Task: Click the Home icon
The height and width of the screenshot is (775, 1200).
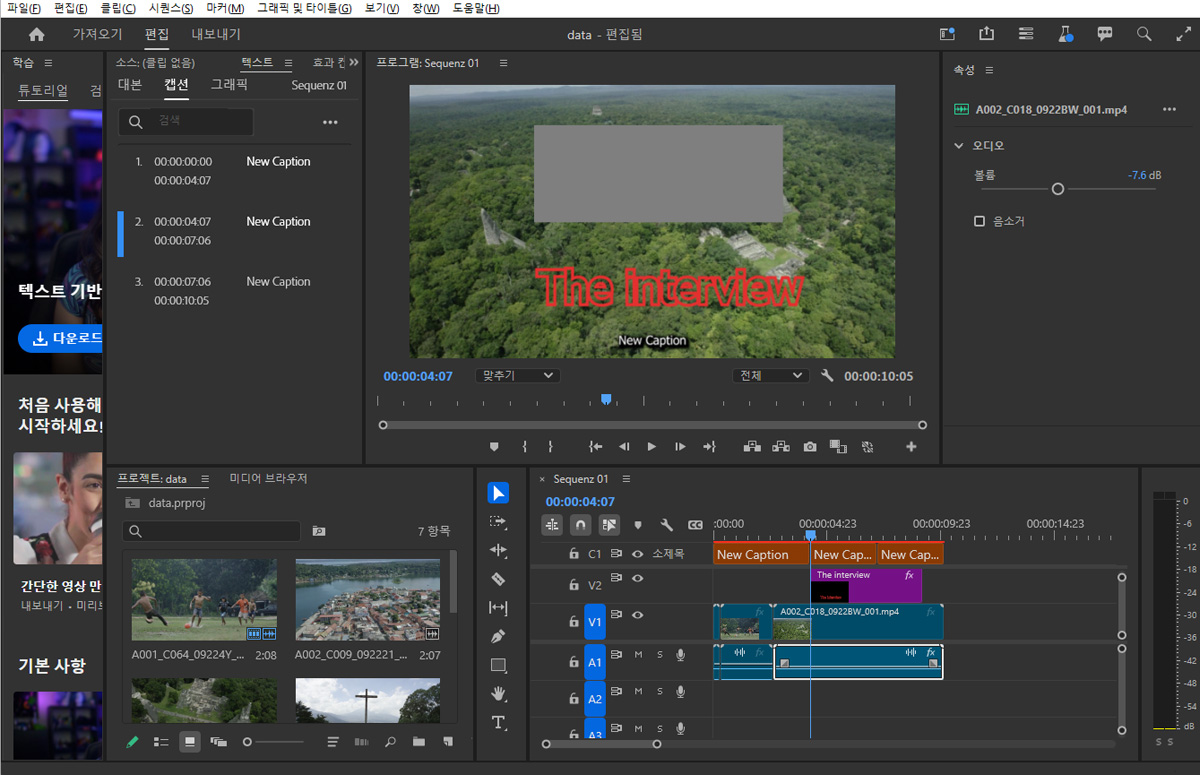Action: [37, 34]
